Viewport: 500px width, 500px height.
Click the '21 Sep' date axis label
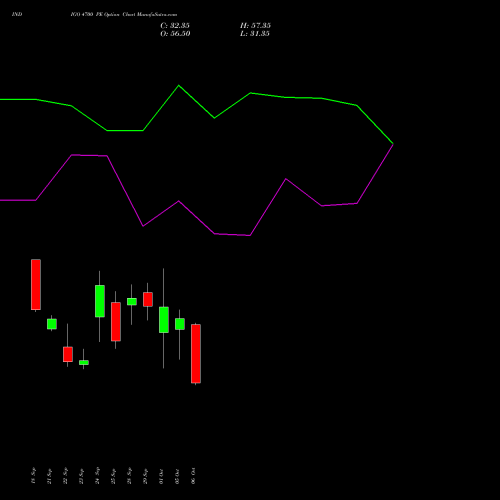point(49,476)
